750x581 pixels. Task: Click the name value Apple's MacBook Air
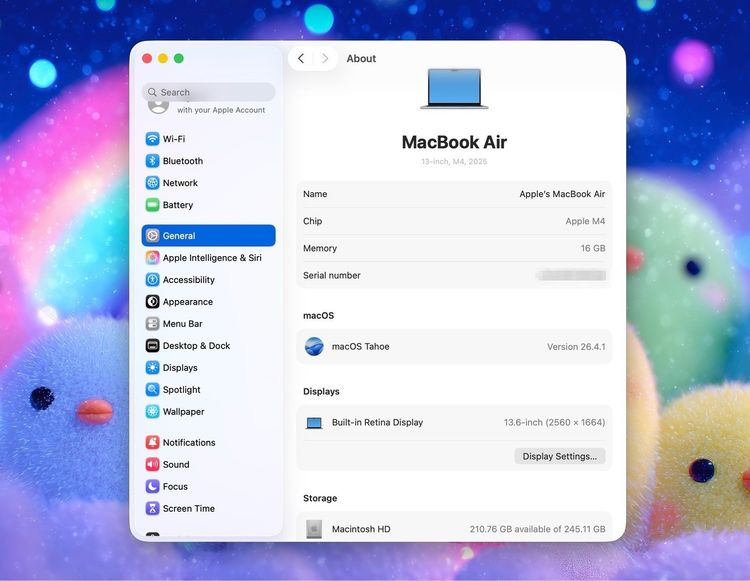(562, 194)
